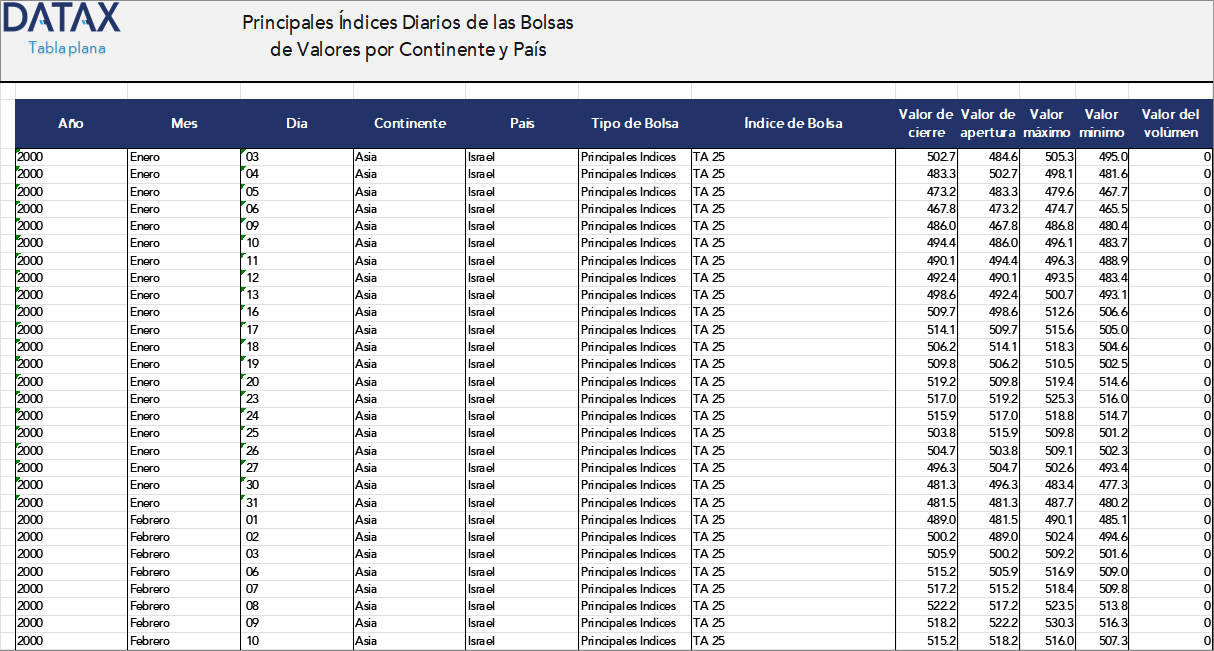
Task: Select the Tipo de Bolsa column header
Action: tap(634, 122)
